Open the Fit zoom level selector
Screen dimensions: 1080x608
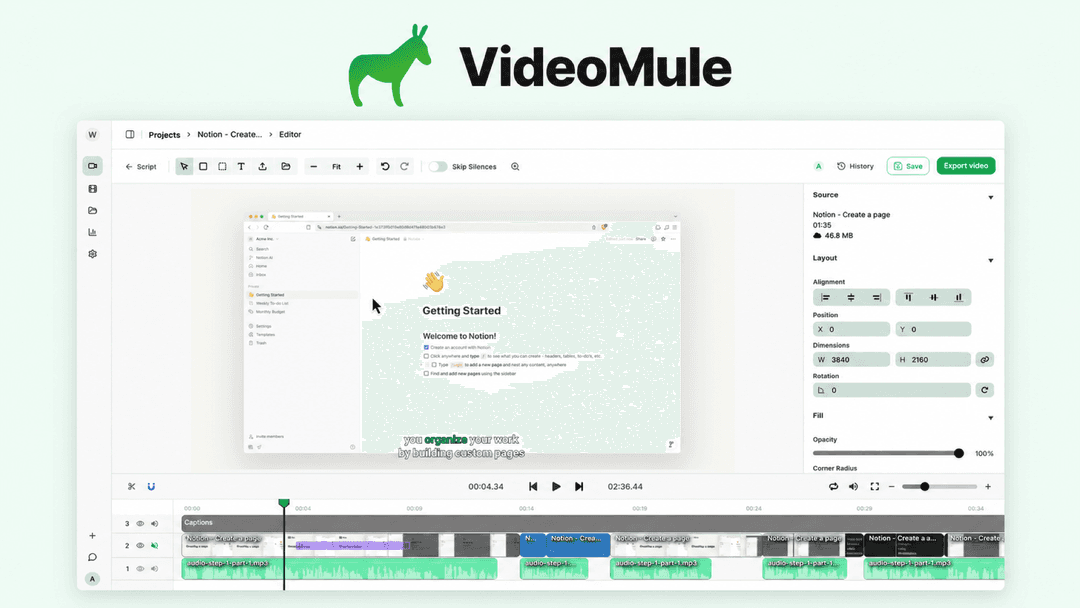click(x=336, y=167)
